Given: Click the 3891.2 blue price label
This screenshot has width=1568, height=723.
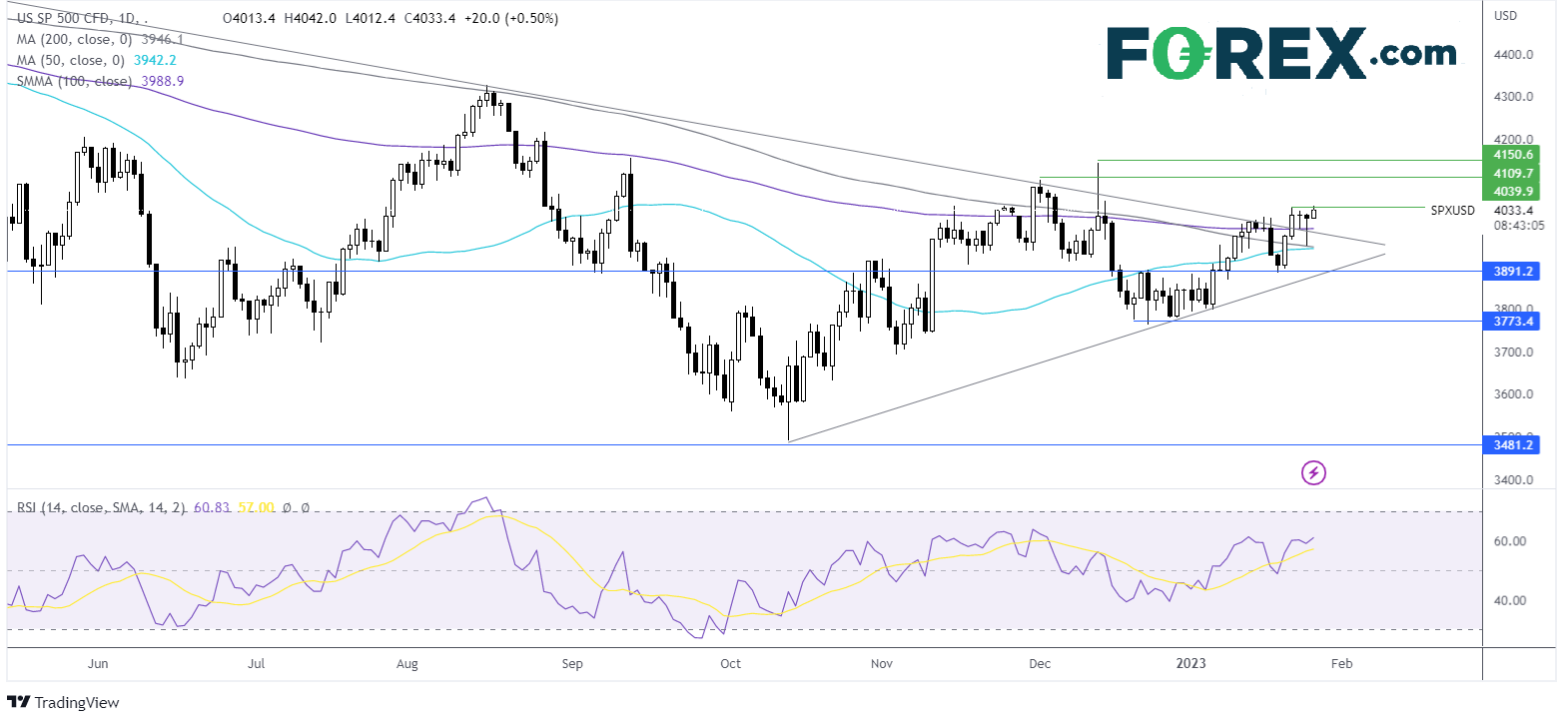Looking at the screenshot, I should [x=1512, y=272].
